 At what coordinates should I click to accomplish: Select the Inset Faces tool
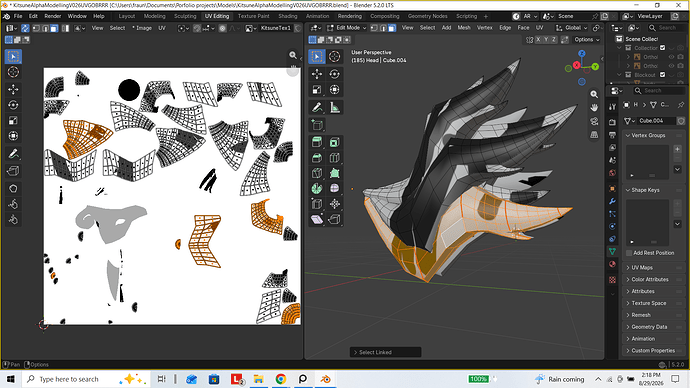click(x=334, y=142)
